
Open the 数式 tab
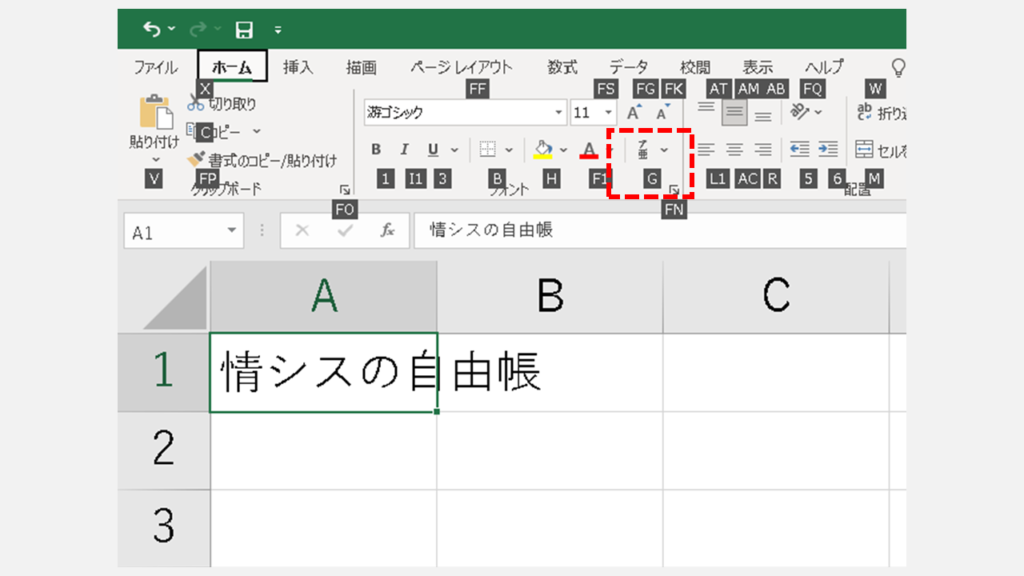[562, 67]
